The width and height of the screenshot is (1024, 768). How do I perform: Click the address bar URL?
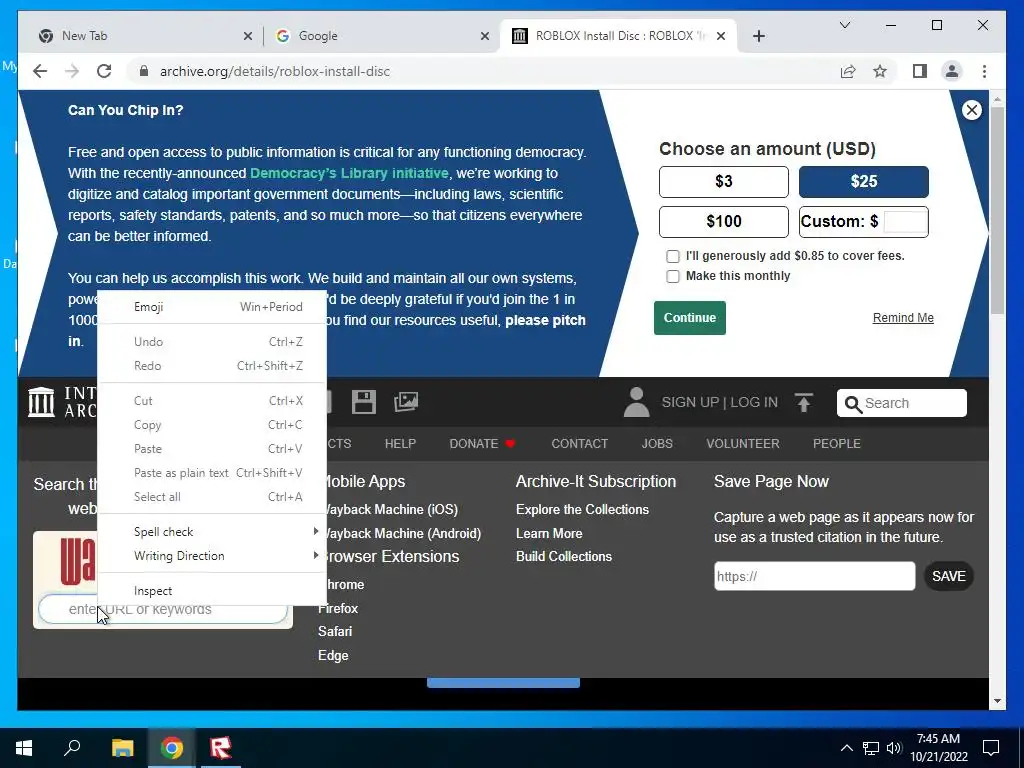point(275,71)
